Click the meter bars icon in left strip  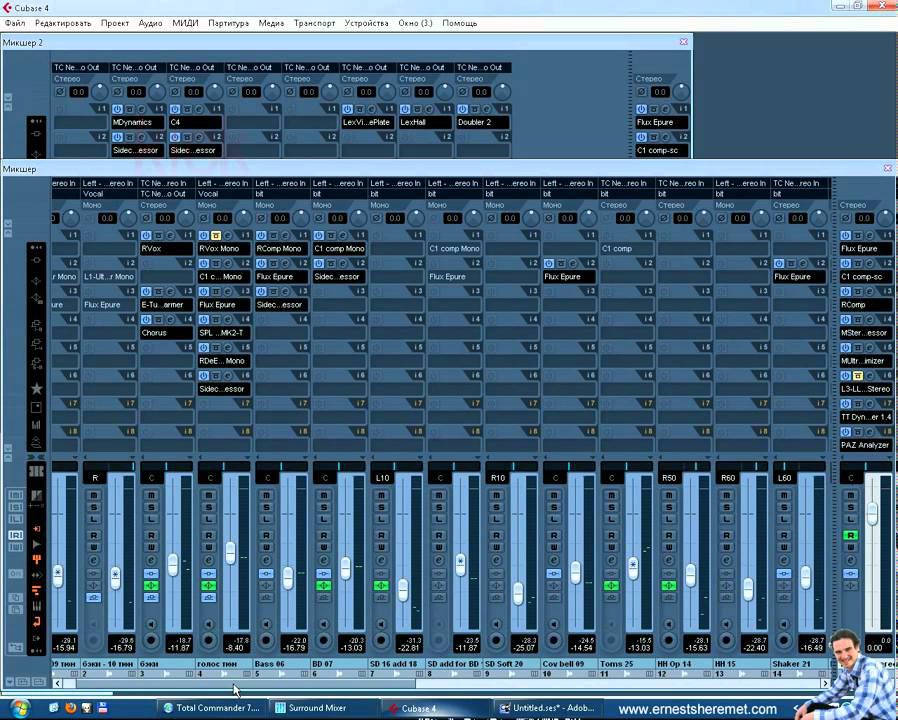[x=37, y=424]
